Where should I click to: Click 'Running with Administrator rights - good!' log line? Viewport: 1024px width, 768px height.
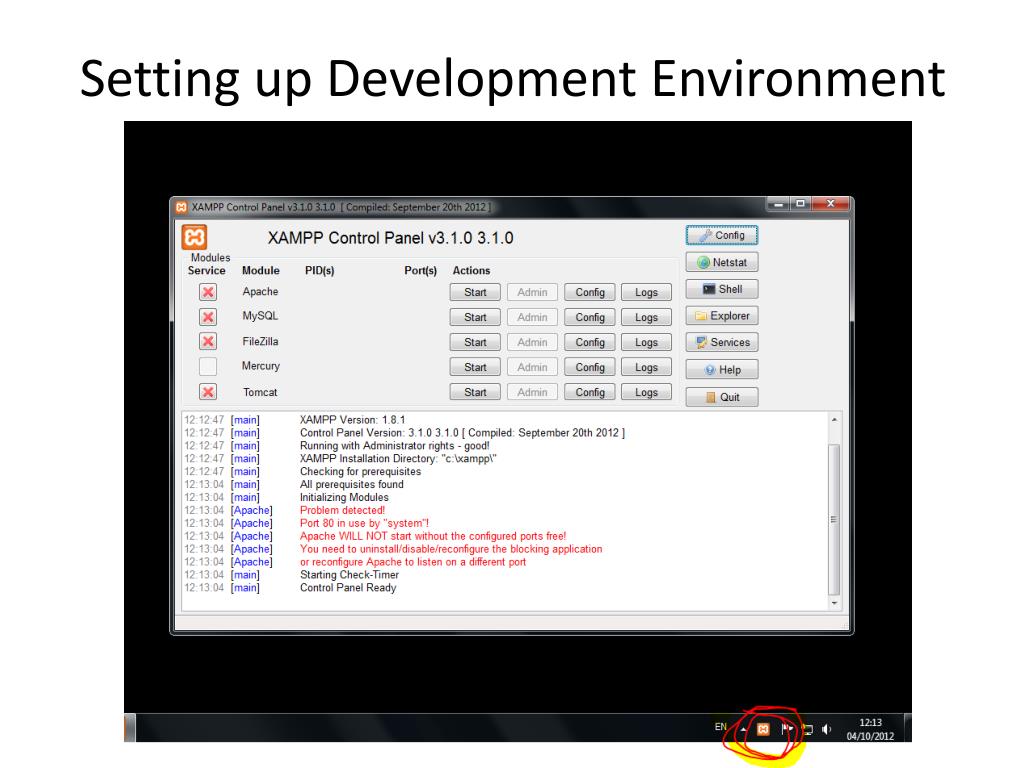pos(394,446)
